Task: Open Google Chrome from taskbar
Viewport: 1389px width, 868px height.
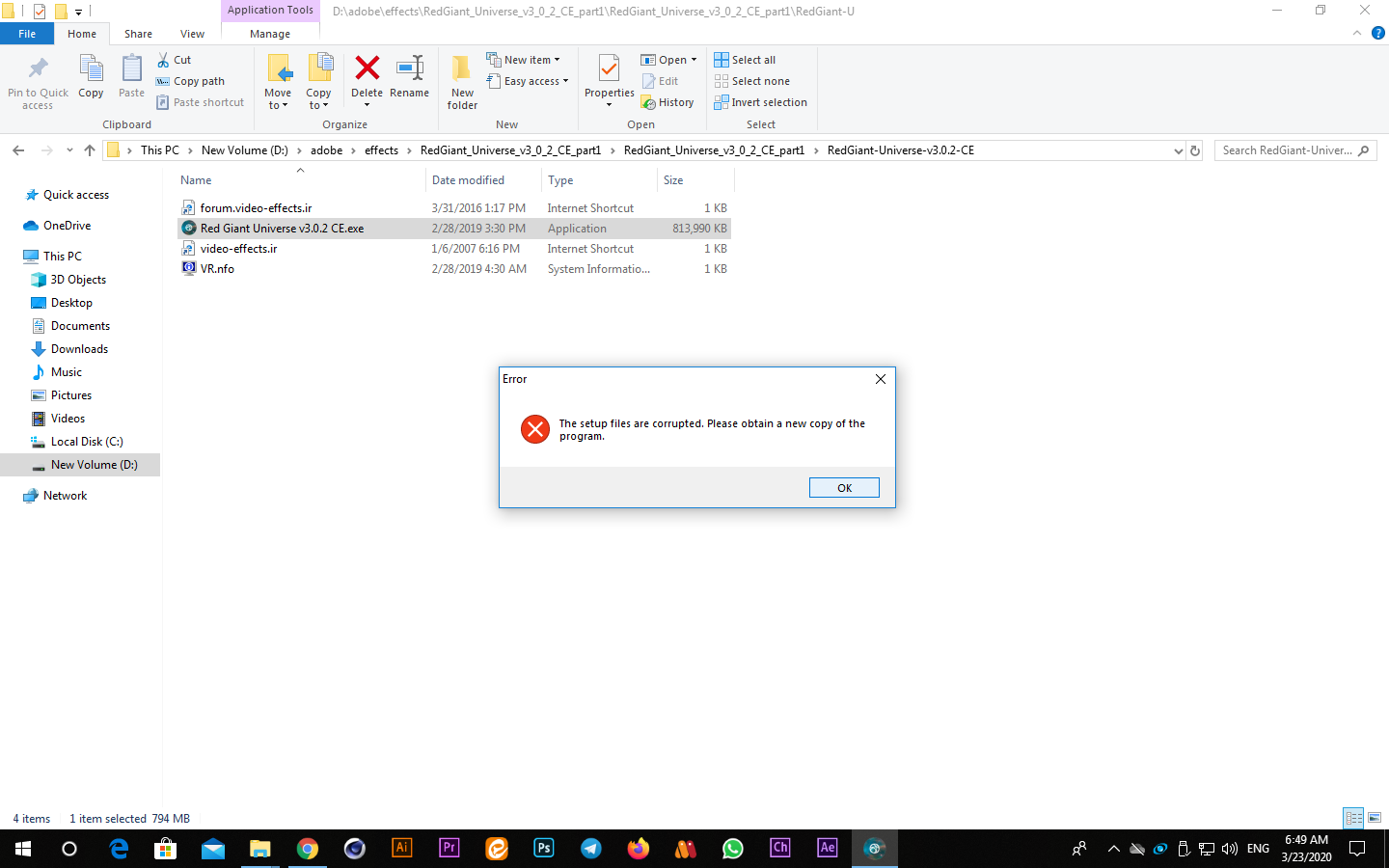Action: coord(308,849)
